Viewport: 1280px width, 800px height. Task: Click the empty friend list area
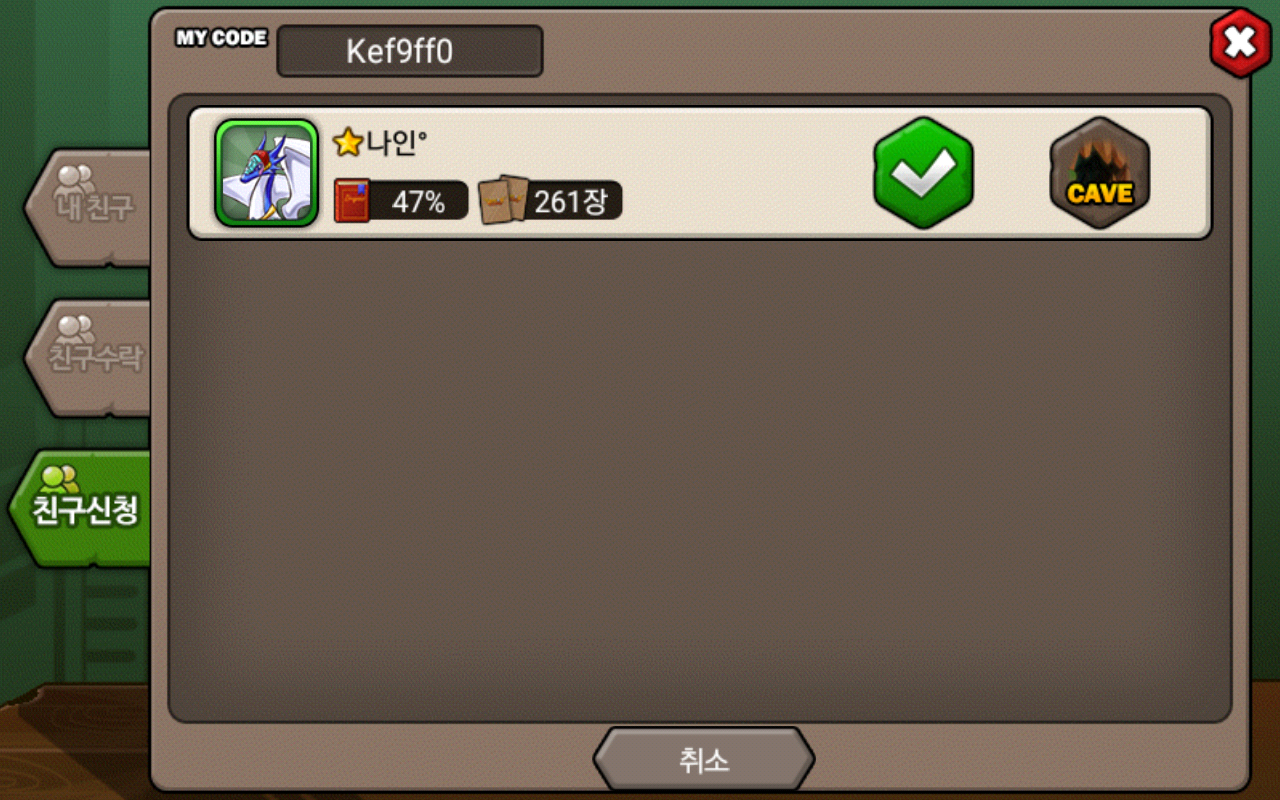[700, 480]
